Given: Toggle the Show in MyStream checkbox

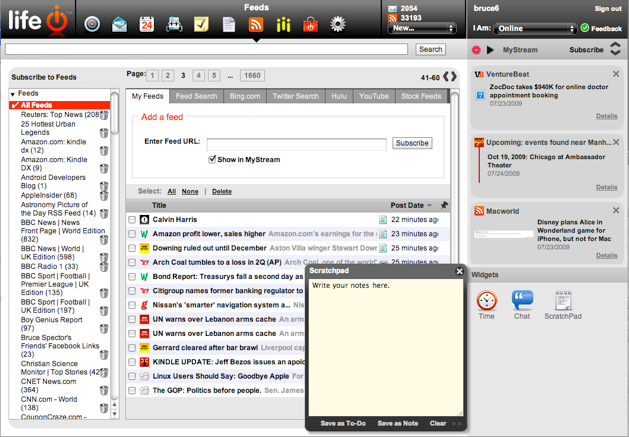Looking at the screenshot, I should [212, 159].
